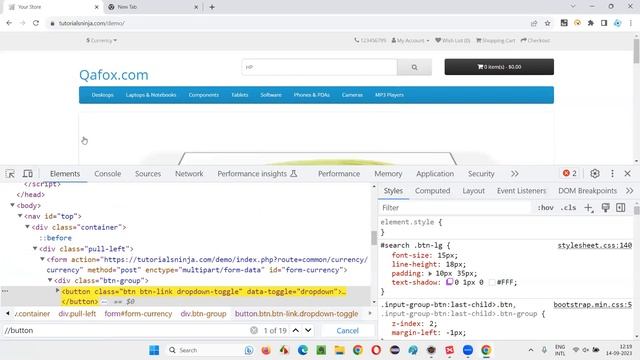The height and width of the screenshot is (360, 640).
Task: Clear the //button search field
Action: click(254, 330)
